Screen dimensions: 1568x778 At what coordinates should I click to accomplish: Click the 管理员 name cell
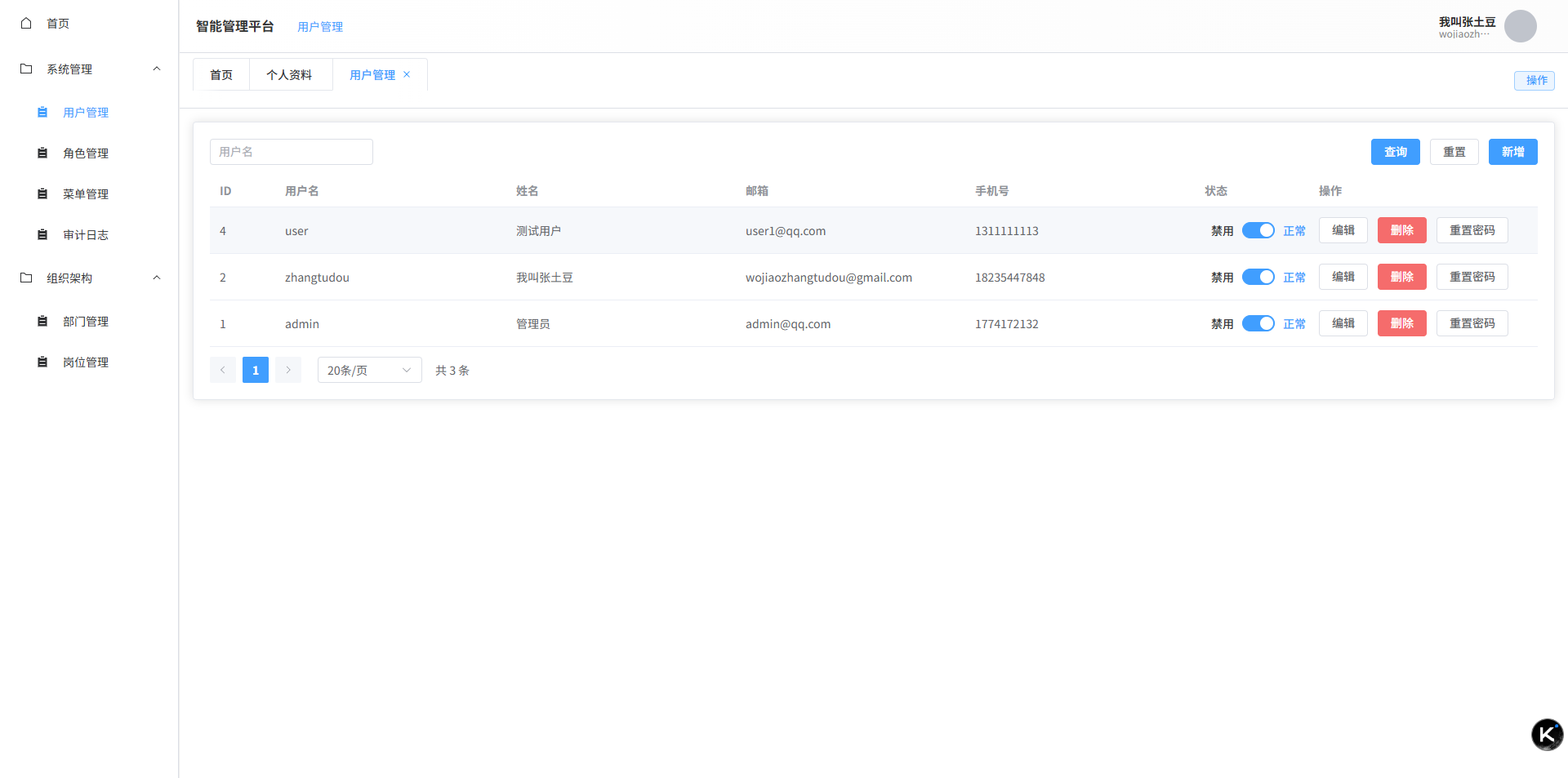tap(532, 324)
